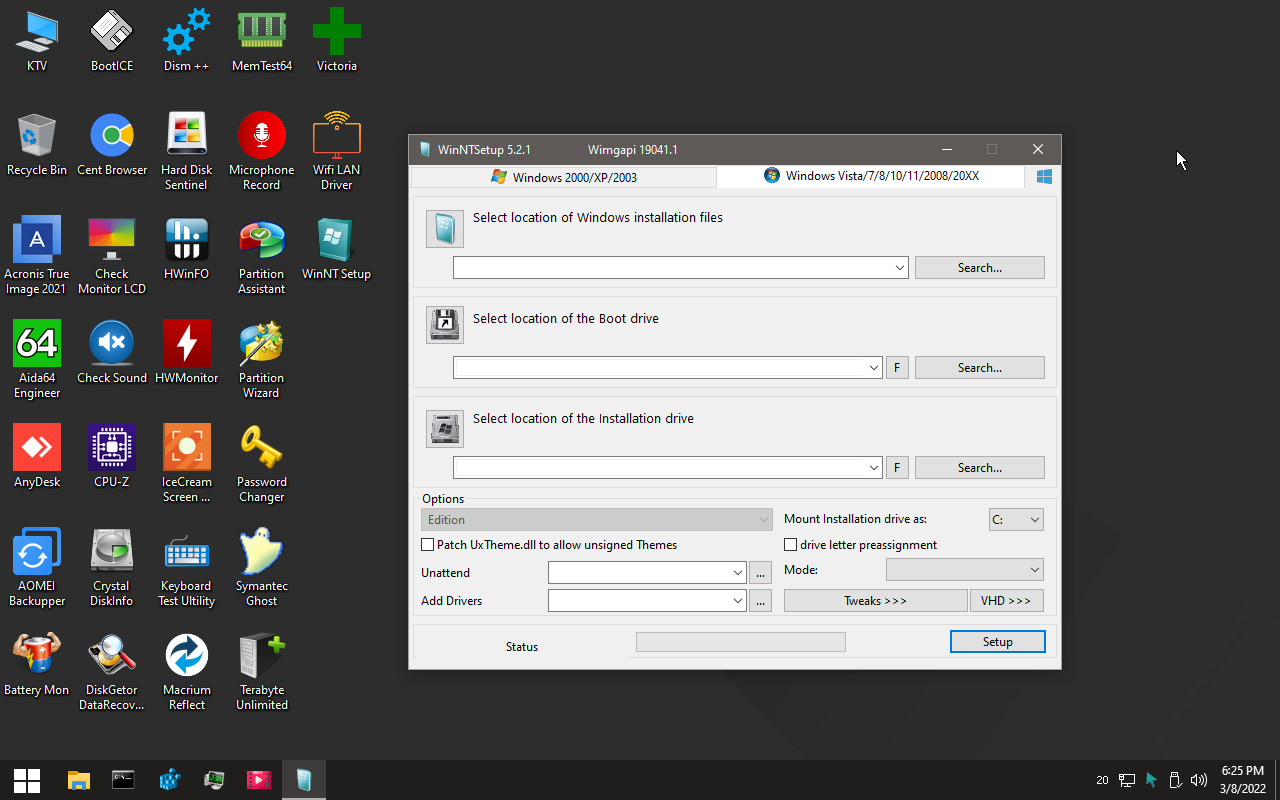Open File Explorer from taskbar
1280x800 pixels.
[x=79, y=780]
